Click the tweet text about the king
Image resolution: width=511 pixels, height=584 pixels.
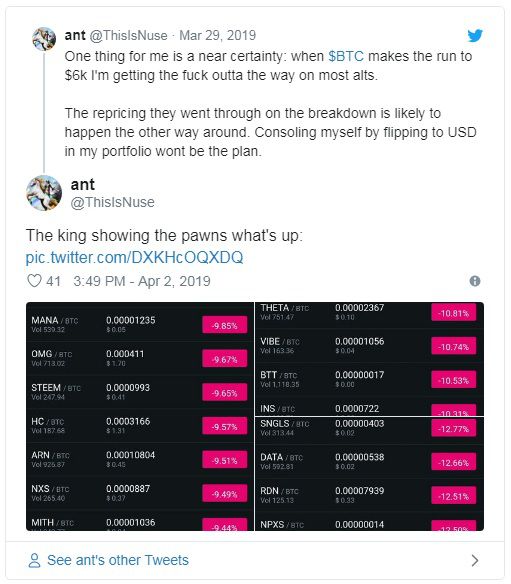tap(164, 235)
